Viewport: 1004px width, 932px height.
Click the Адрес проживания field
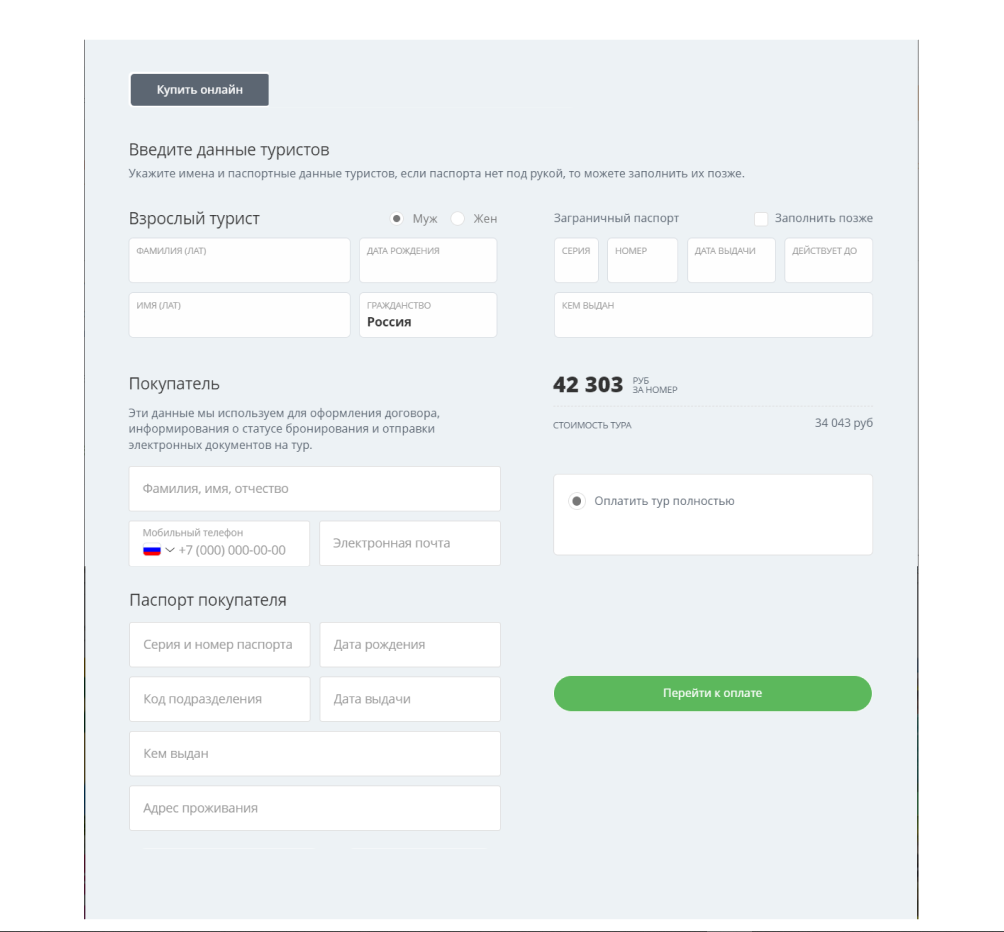pos(314,808)
